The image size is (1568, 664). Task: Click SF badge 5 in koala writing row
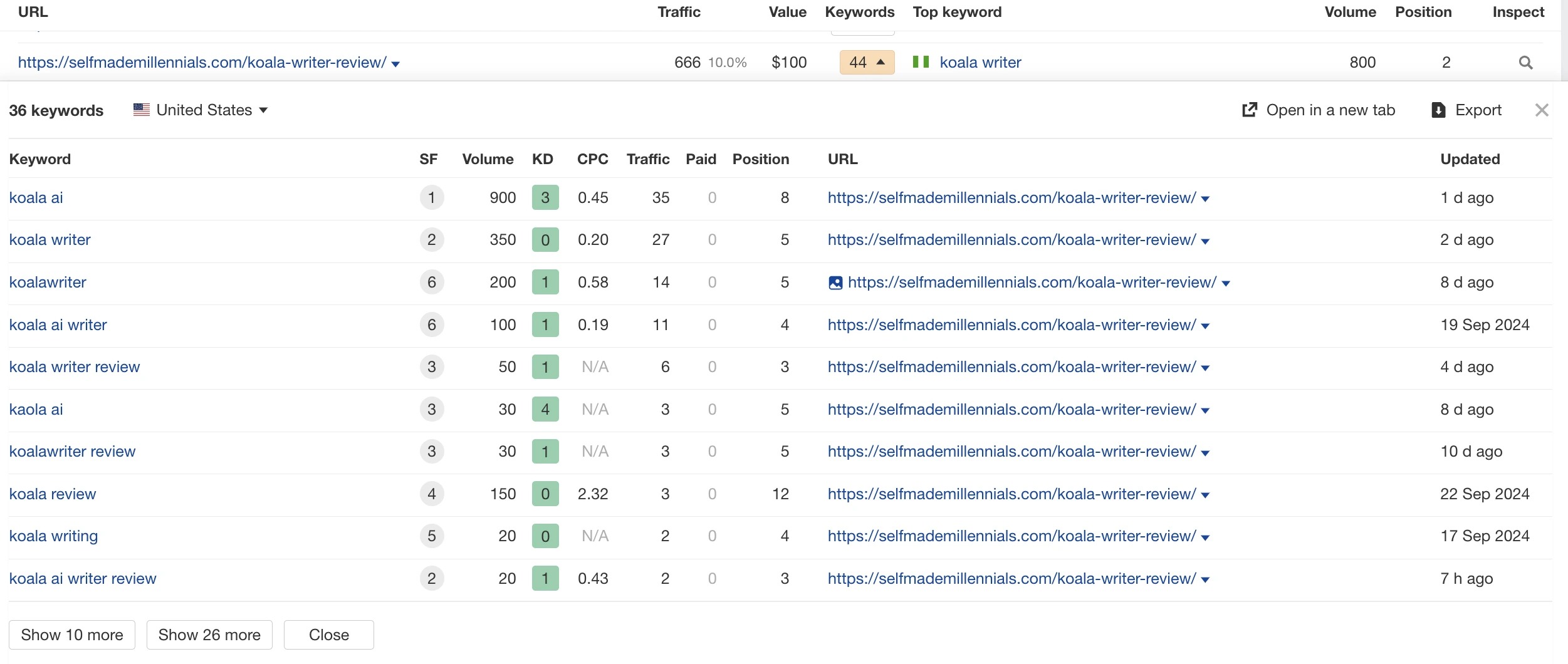(432, 536)
